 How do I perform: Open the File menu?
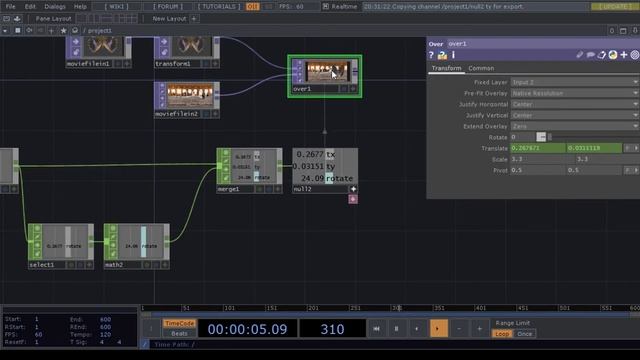click(11, 7)
